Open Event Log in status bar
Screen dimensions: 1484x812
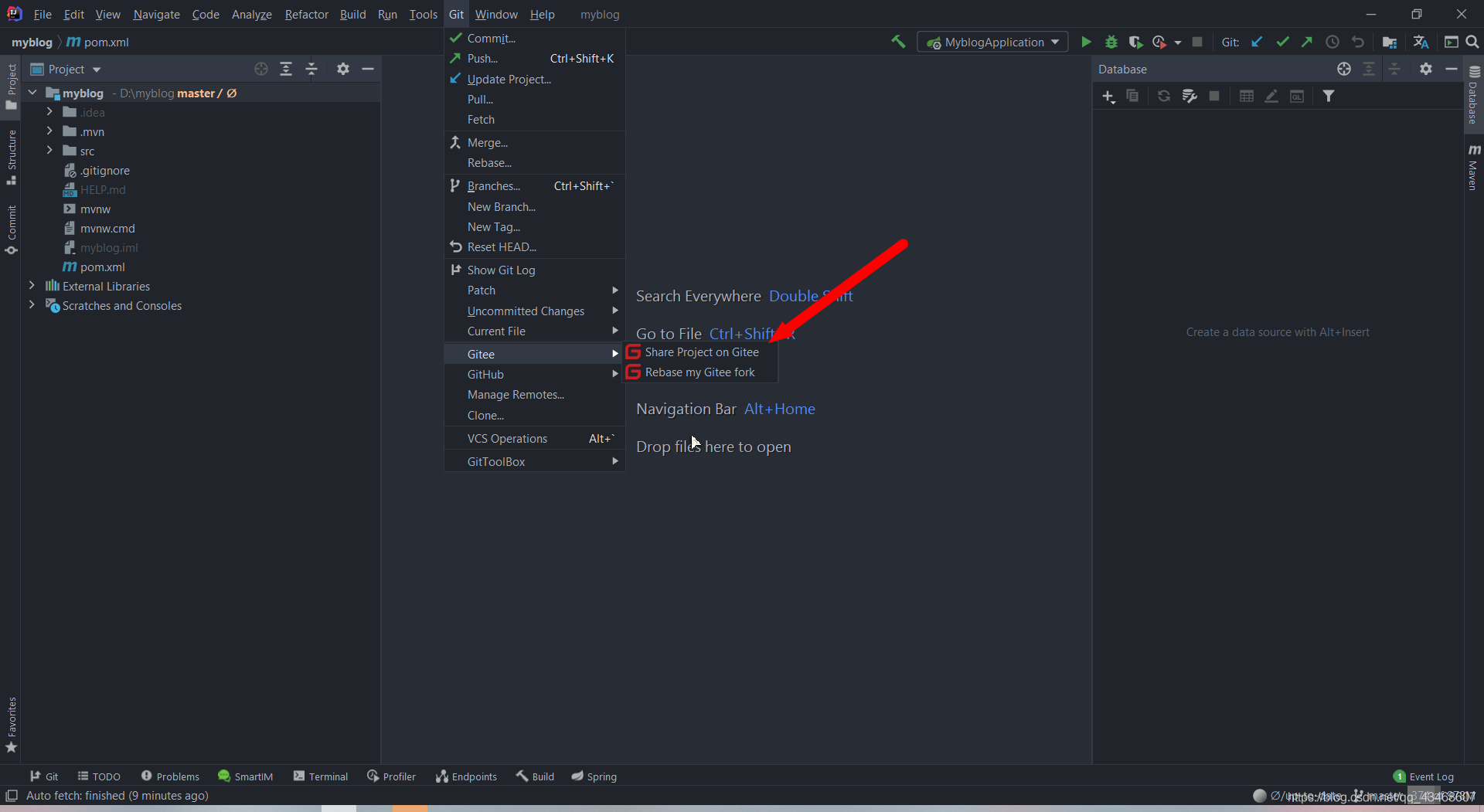(x=1423, y=776)
